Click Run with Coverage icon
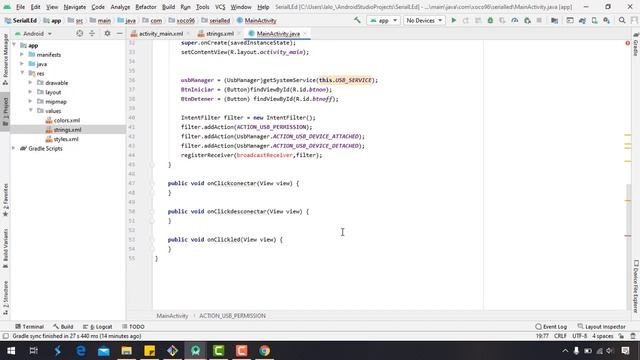Viewport: 640px width, 360px height. pos(502,20)
